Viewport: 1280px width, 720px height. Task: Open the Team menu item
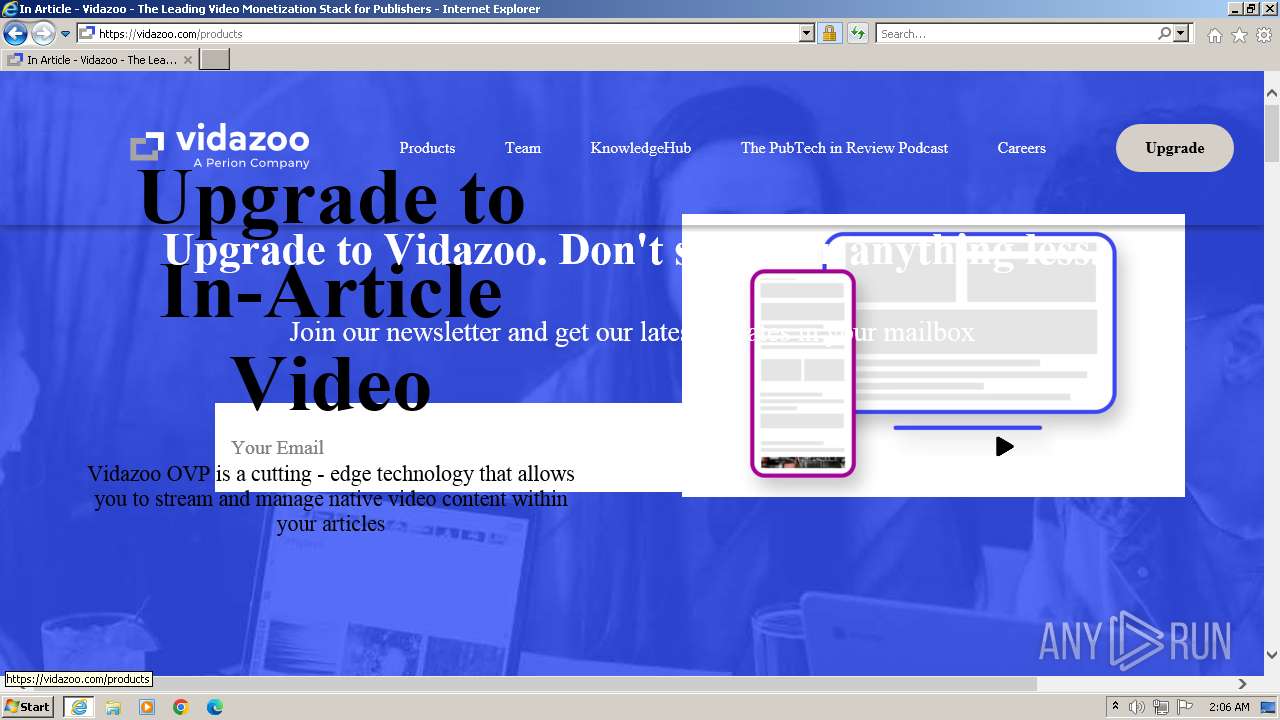(523, 148)
